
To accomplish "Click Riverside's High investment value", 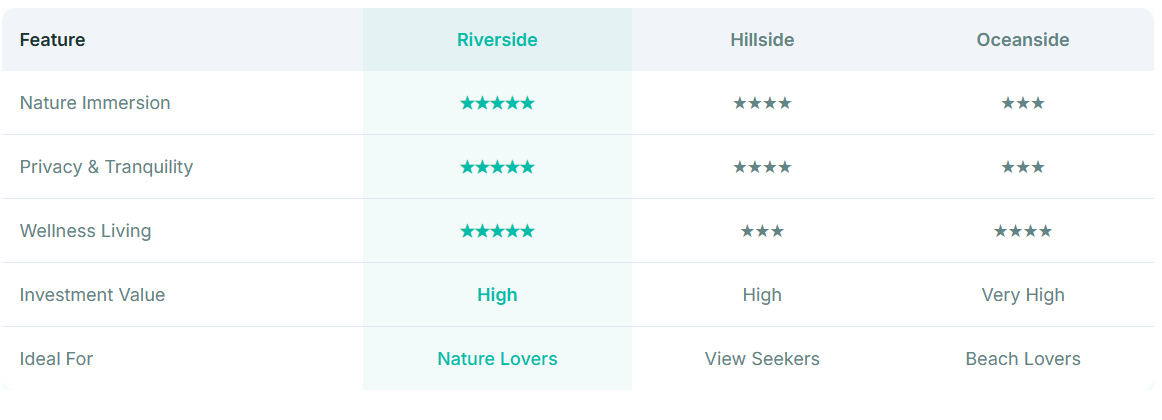I will point(497,295).
